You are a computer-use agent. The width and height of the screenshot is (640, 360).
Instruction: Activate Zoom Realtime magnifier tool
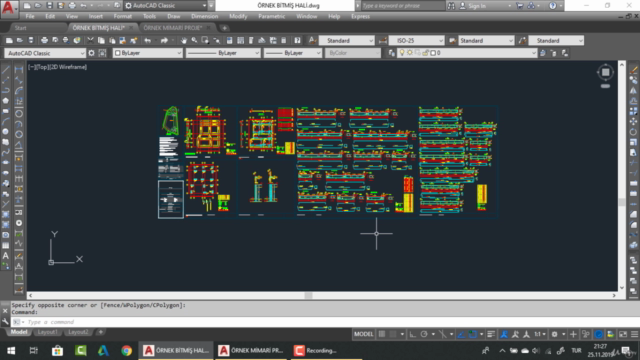pyautogui.click(x=194, y=40)
